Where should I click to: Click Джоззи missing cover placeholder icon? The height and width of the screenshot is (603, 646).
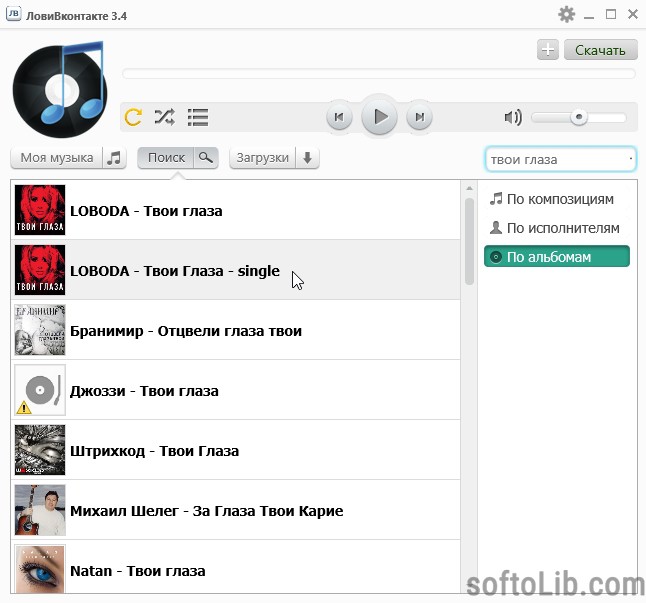pyautogui.click(x=40, y=390)
